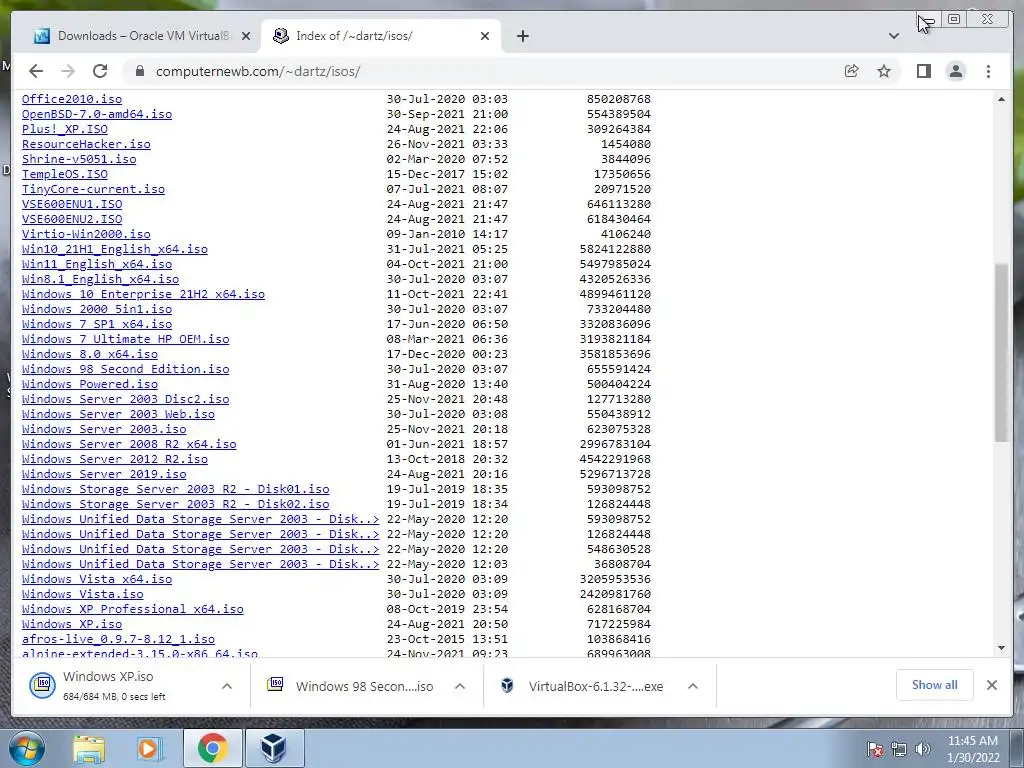Image resolution: width=1024 pixels, height=768 pixels.
Task: Select the Index of /~dartz/isos/ tab
Action: pos(381,36)
